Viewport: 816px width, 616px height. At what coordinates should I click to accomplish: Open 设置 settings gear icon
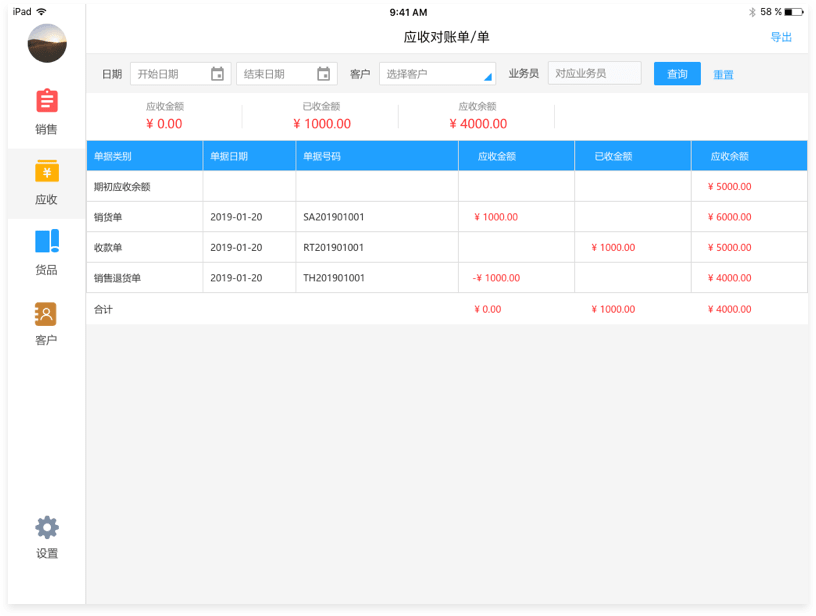[46, 527]
